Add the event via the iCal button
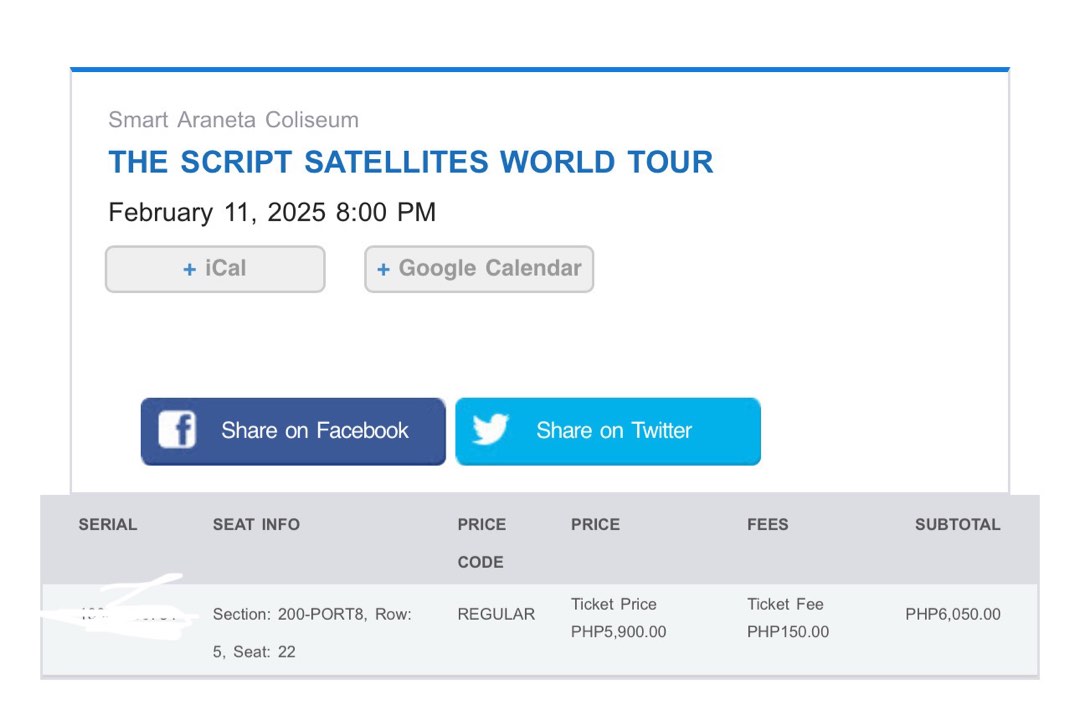This screenshot has height=711, width=1080. (214, 269)
